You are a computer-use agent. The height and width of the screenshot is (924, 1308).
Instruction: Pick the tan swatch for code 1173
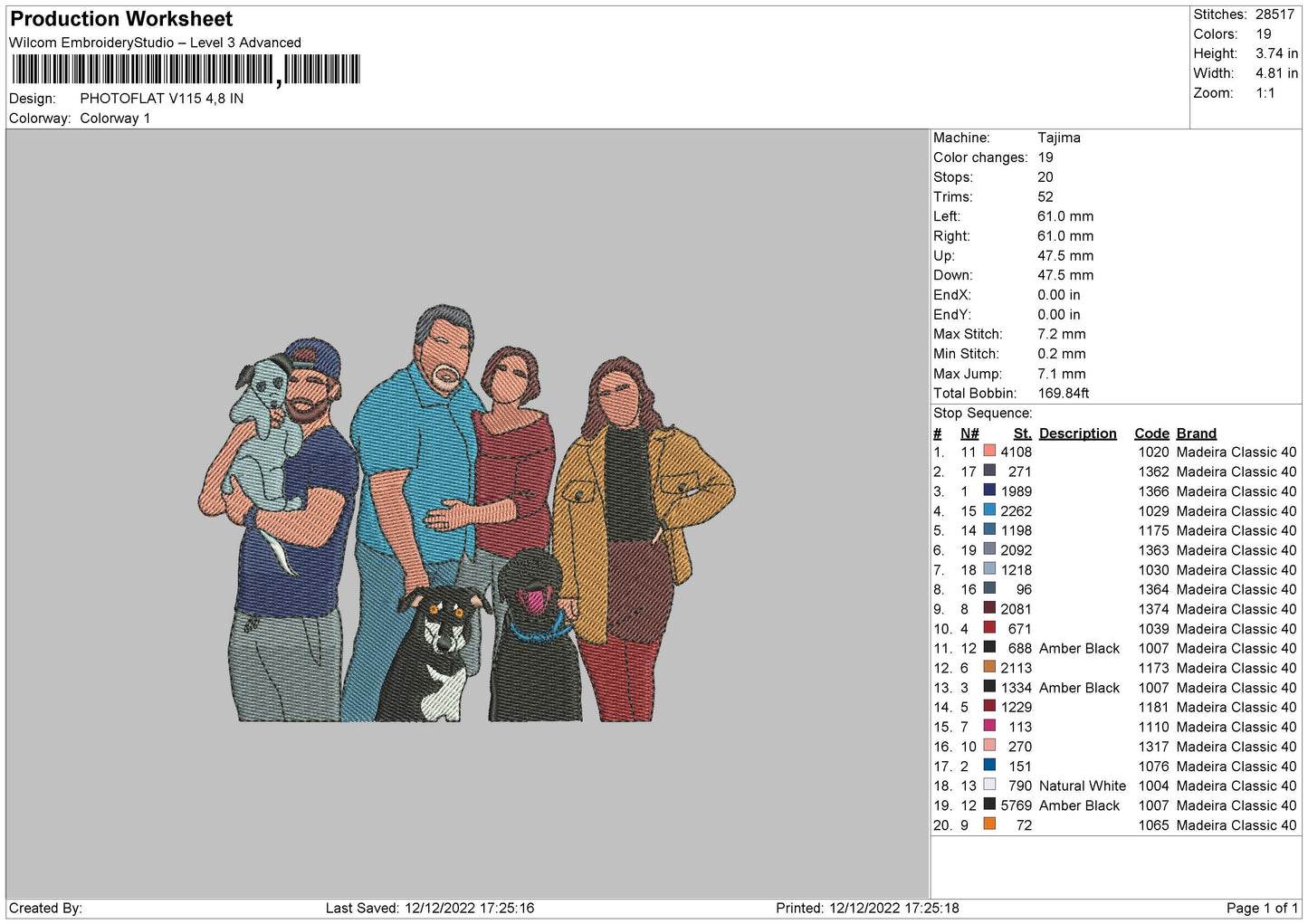(x=989, y=667)
